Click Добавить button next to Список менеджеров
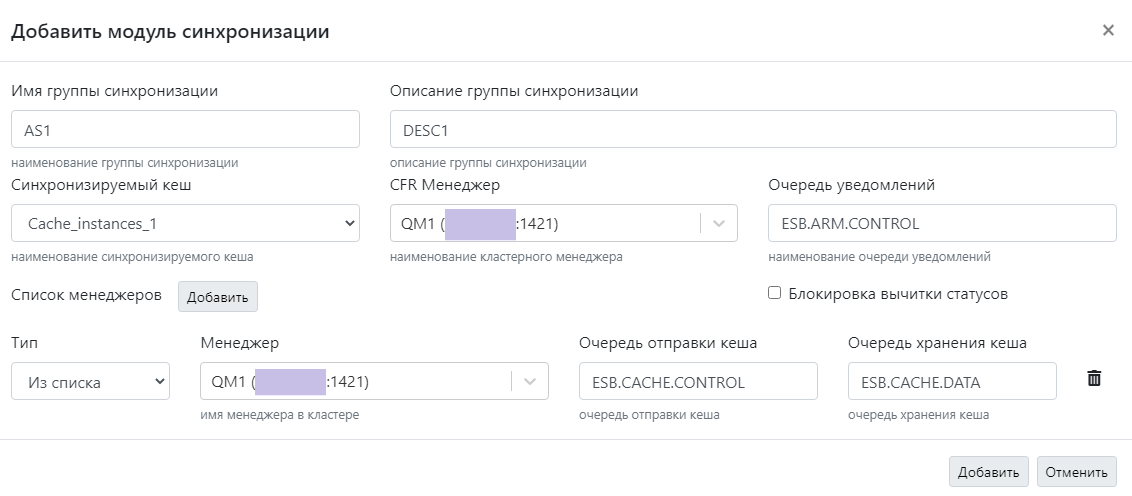This screenshot has width=1132, height=496. [x=218, y=297]
